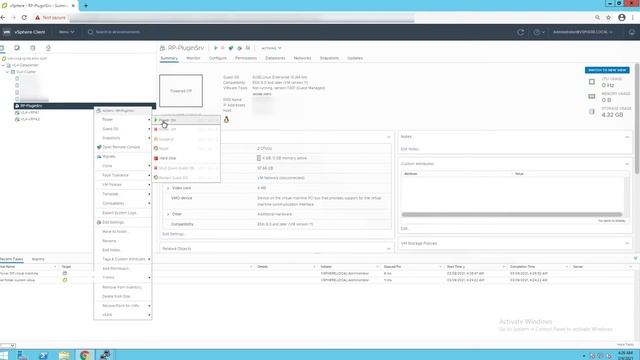Switch to the Datastores tab
Screen dimensions: 640x360
tap(275, 58)
